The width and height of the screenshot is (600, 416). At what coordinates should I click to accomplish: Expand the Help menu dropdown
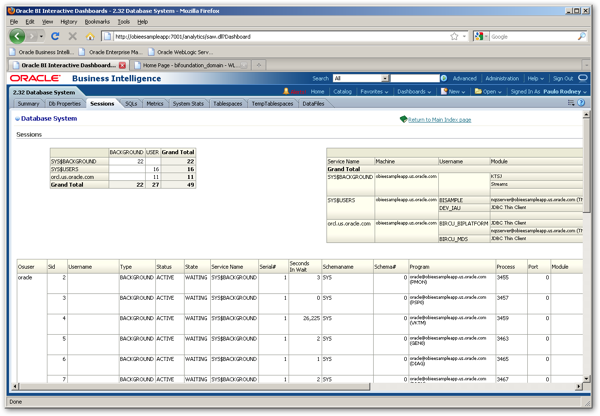(x=536, y=78)
